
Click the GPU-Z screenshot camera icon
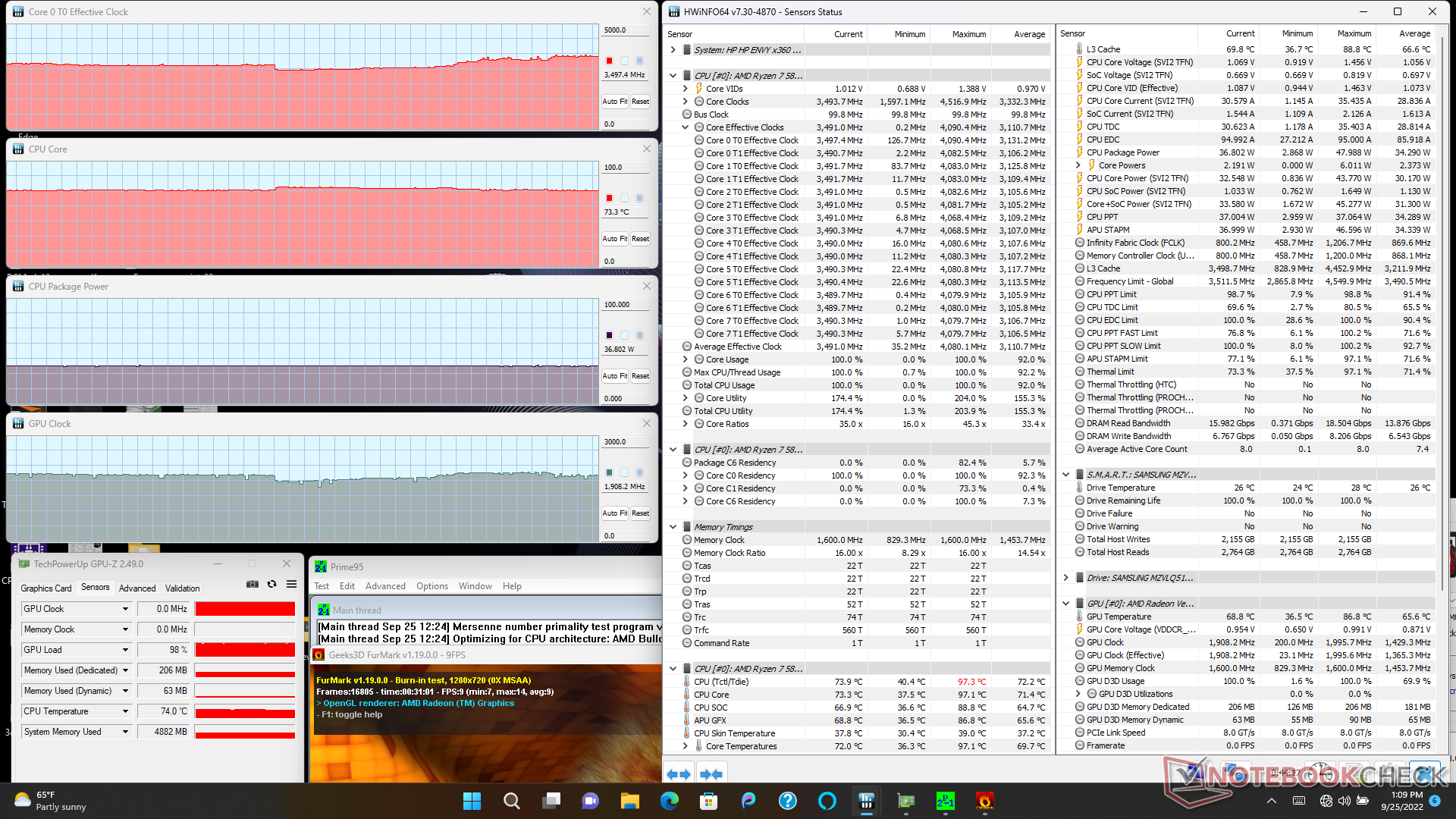[253, 584]
